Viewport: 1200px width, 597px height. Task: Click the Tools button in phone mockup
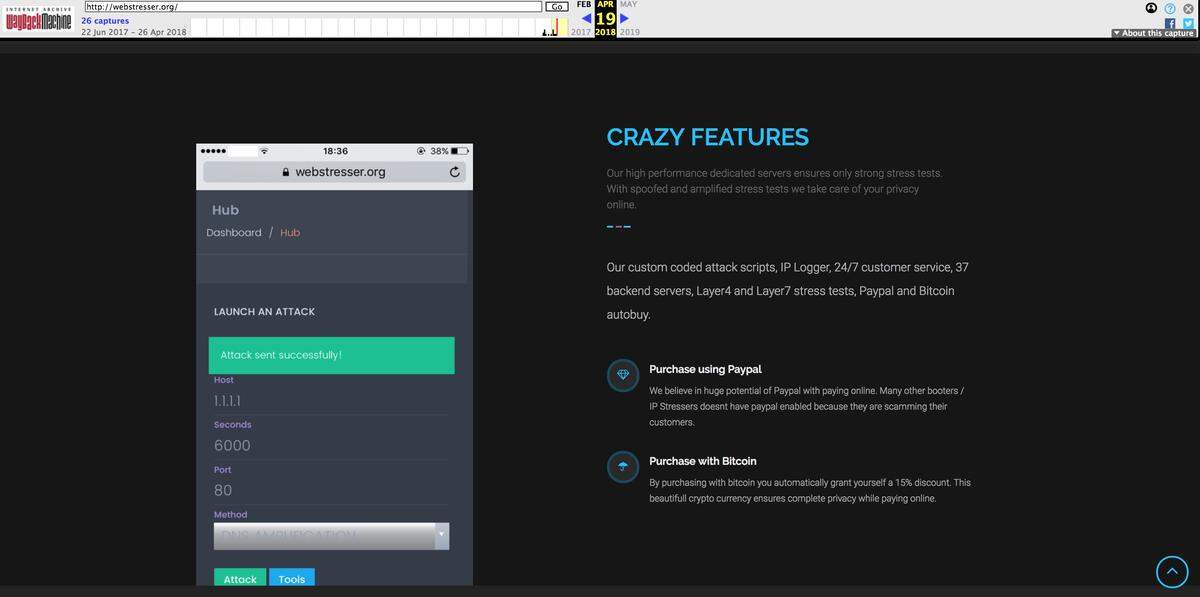pyautogui.click(x=292, y=577)
